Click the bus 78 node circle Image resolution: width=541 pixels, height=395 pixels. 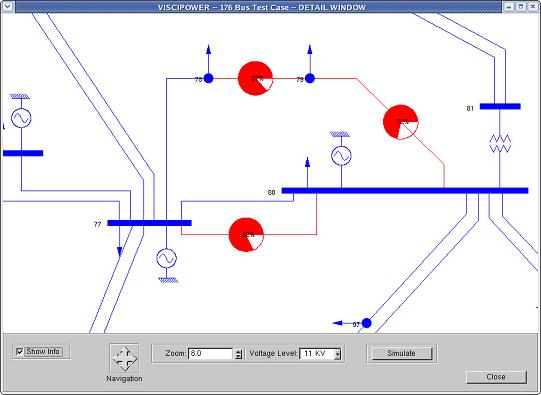tap(208, 79)
